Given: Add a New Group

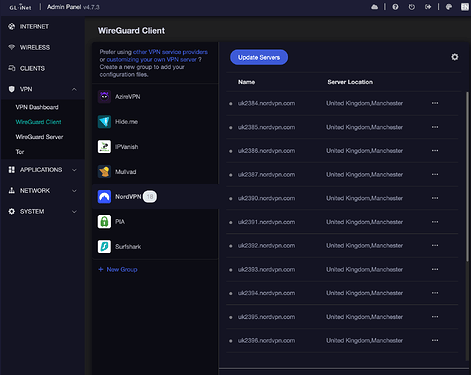Looking at the screenshot, I should pos(118,269).
